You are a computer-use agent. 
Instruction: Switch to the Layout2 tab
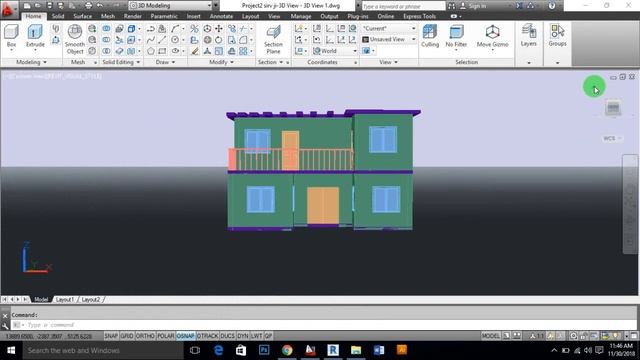[91, 300]
